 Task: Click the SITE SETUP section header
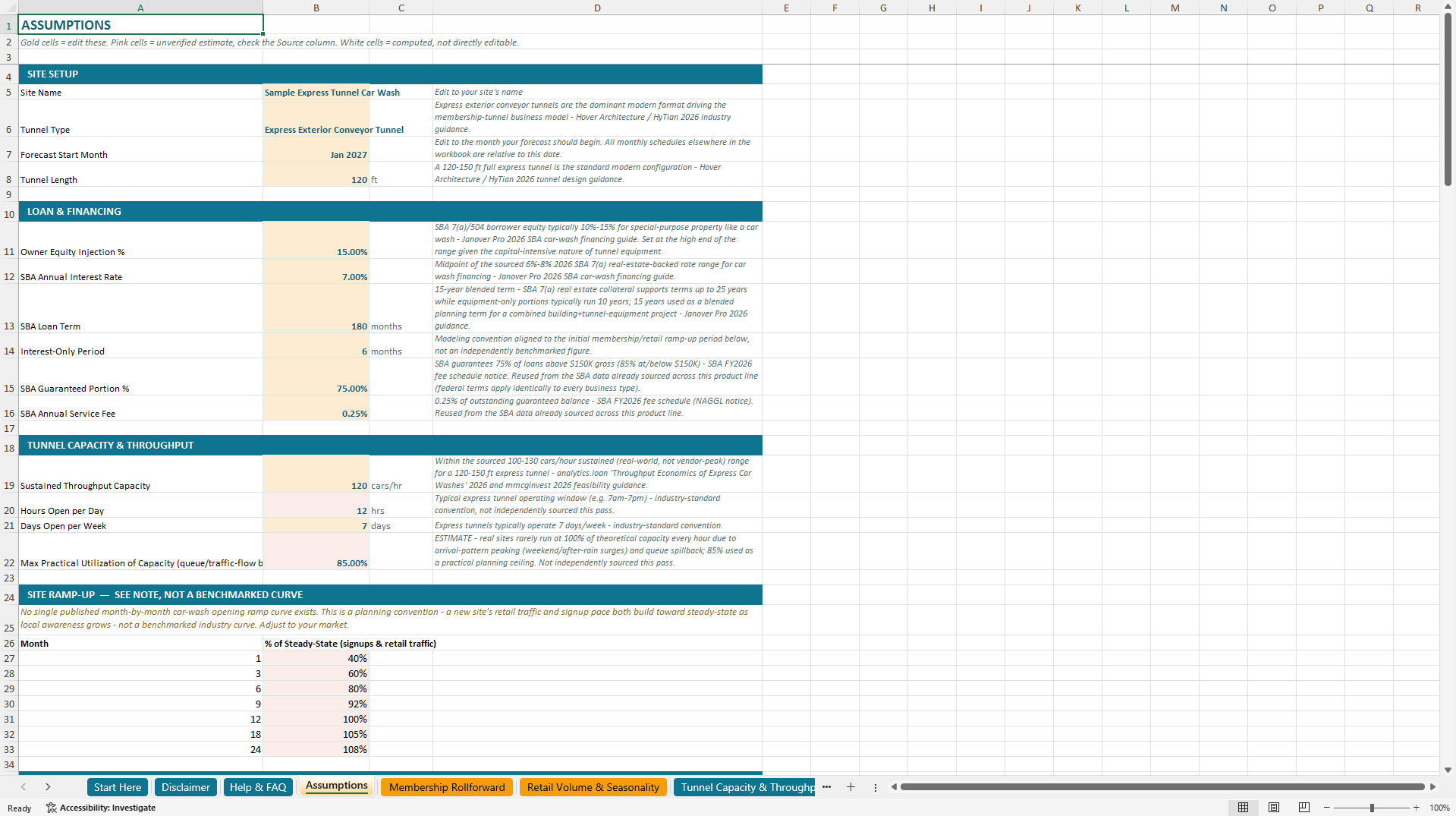tap(390, 74)
